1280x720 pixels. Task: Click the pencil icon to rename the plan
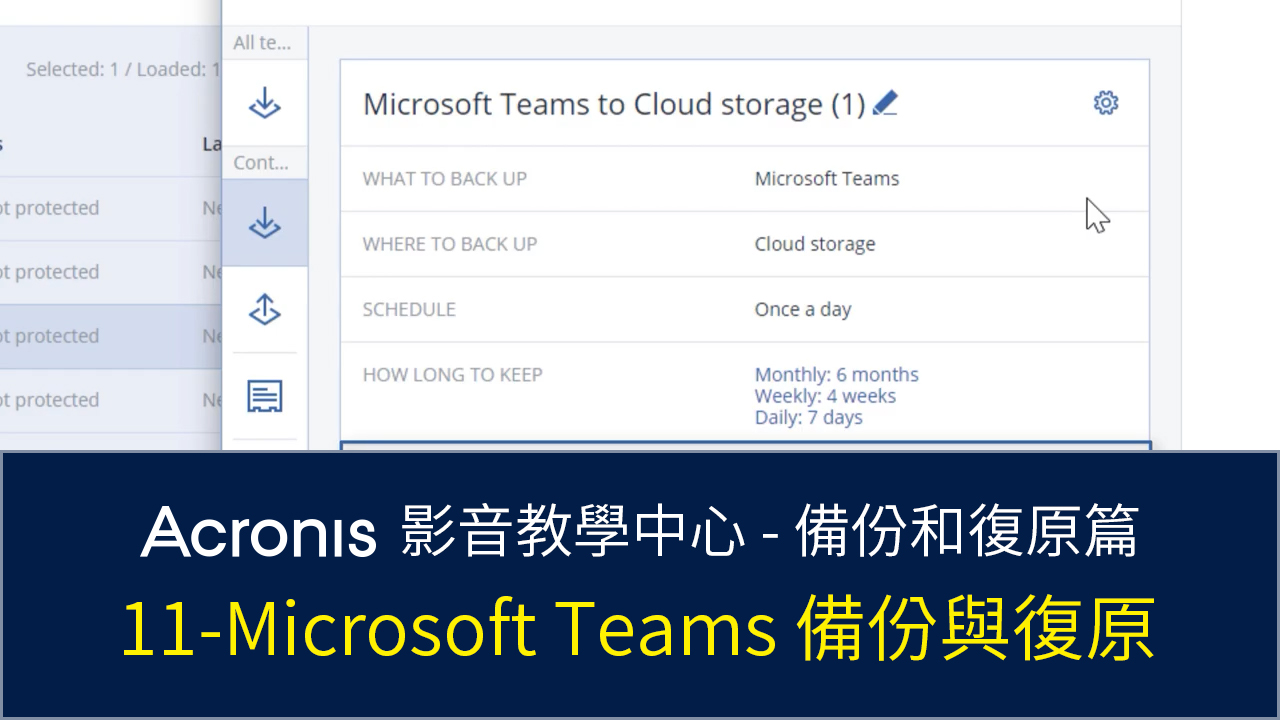click(x=885, y=103)
